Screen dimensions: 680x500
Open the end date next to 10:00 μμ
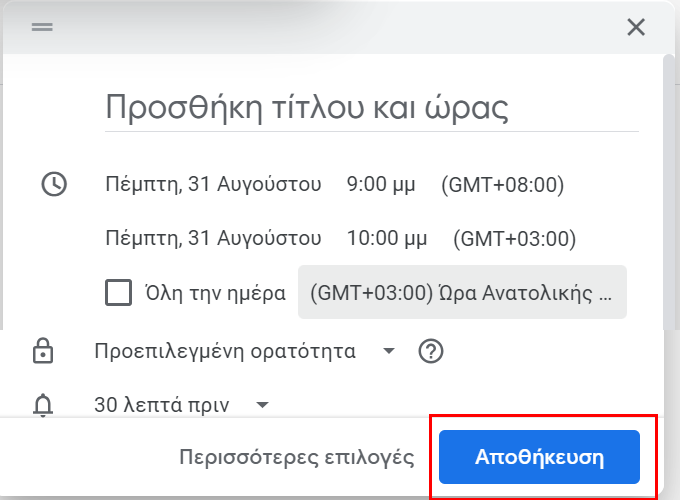pos(213,239)
